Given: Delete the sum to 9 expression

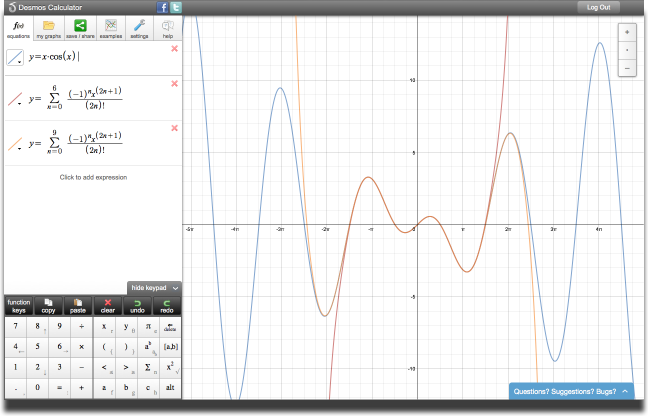Looking at the screenshot, I should tap(174, 128).
